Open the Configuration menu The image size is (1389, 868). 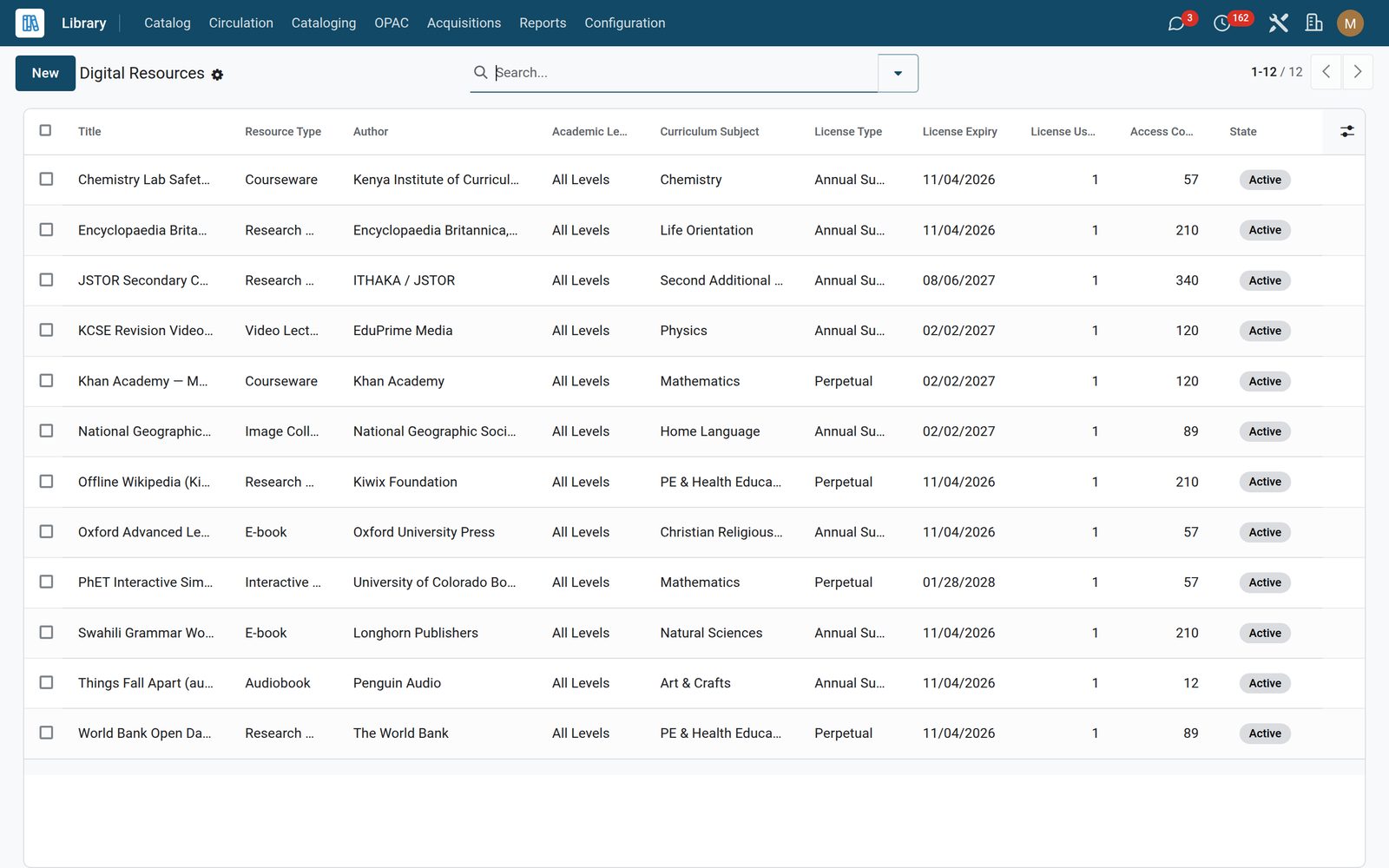pyautogui.click(x=625, y=23)
